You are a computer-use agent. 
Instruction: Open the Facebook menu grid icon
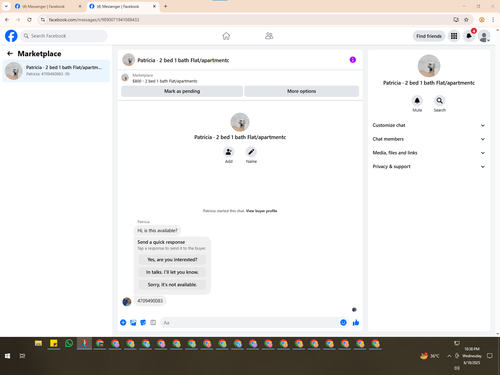coord(454,36)
